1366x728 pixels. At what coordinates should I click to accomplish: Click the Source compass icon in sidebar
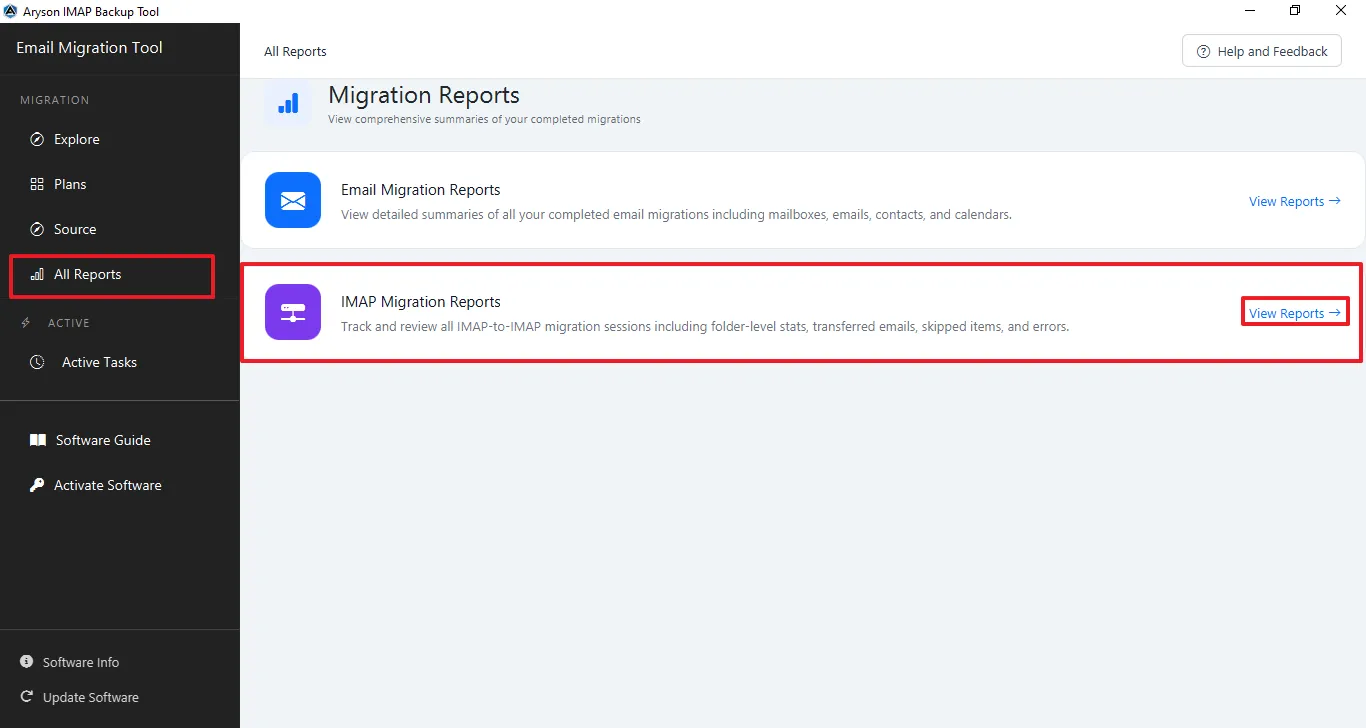37,229
